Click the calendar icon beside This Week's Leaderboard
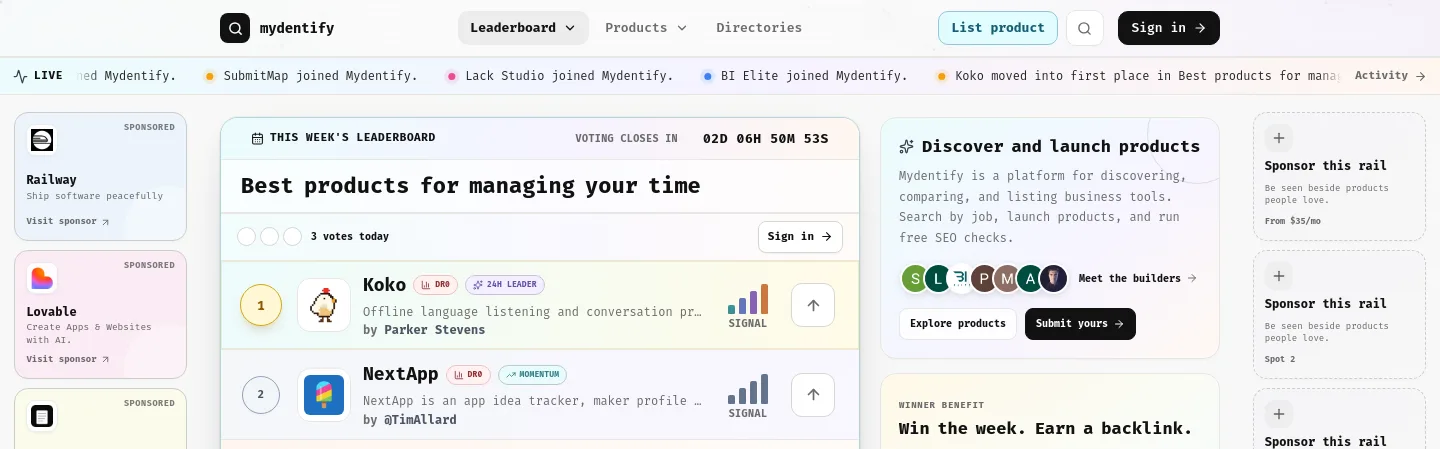1440x449 pixels. coord(257,138)
